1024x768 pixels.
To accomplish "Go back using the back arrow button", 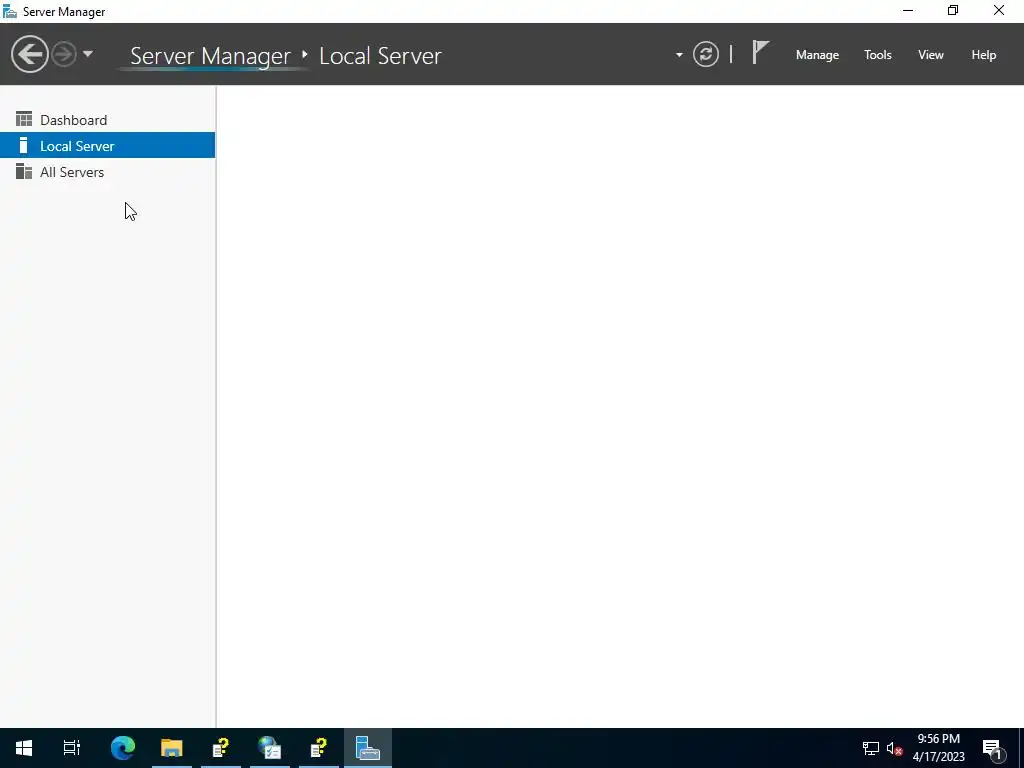I will point(29,54).
